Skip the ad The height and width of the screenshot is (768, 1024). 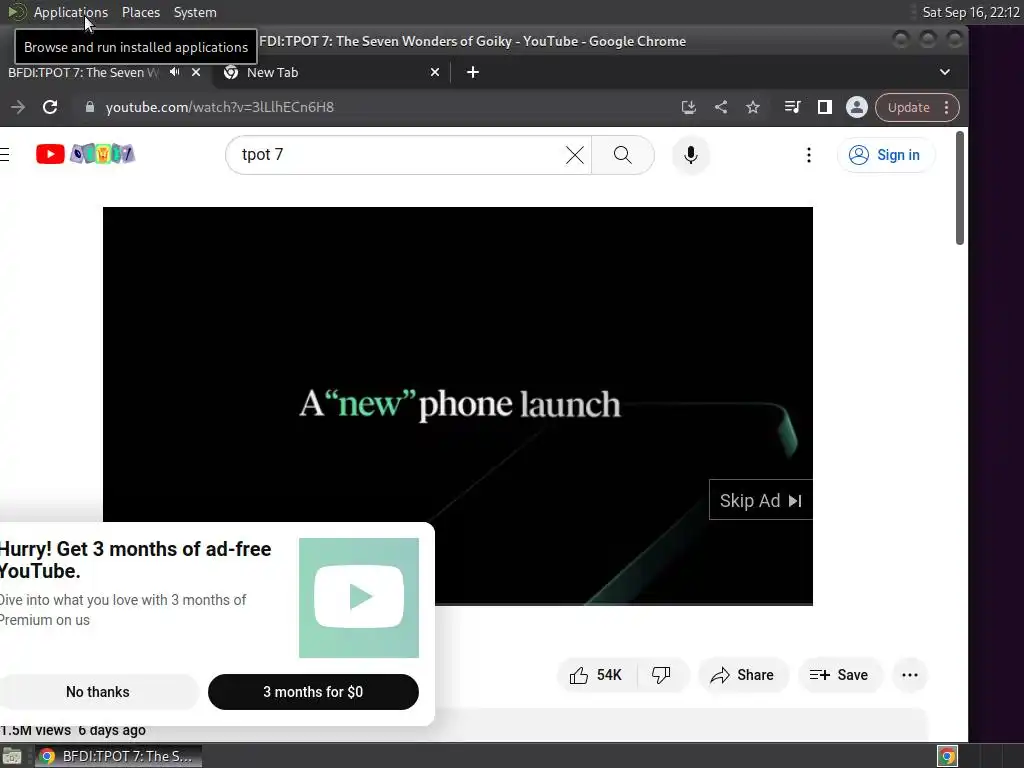point(761,500)
